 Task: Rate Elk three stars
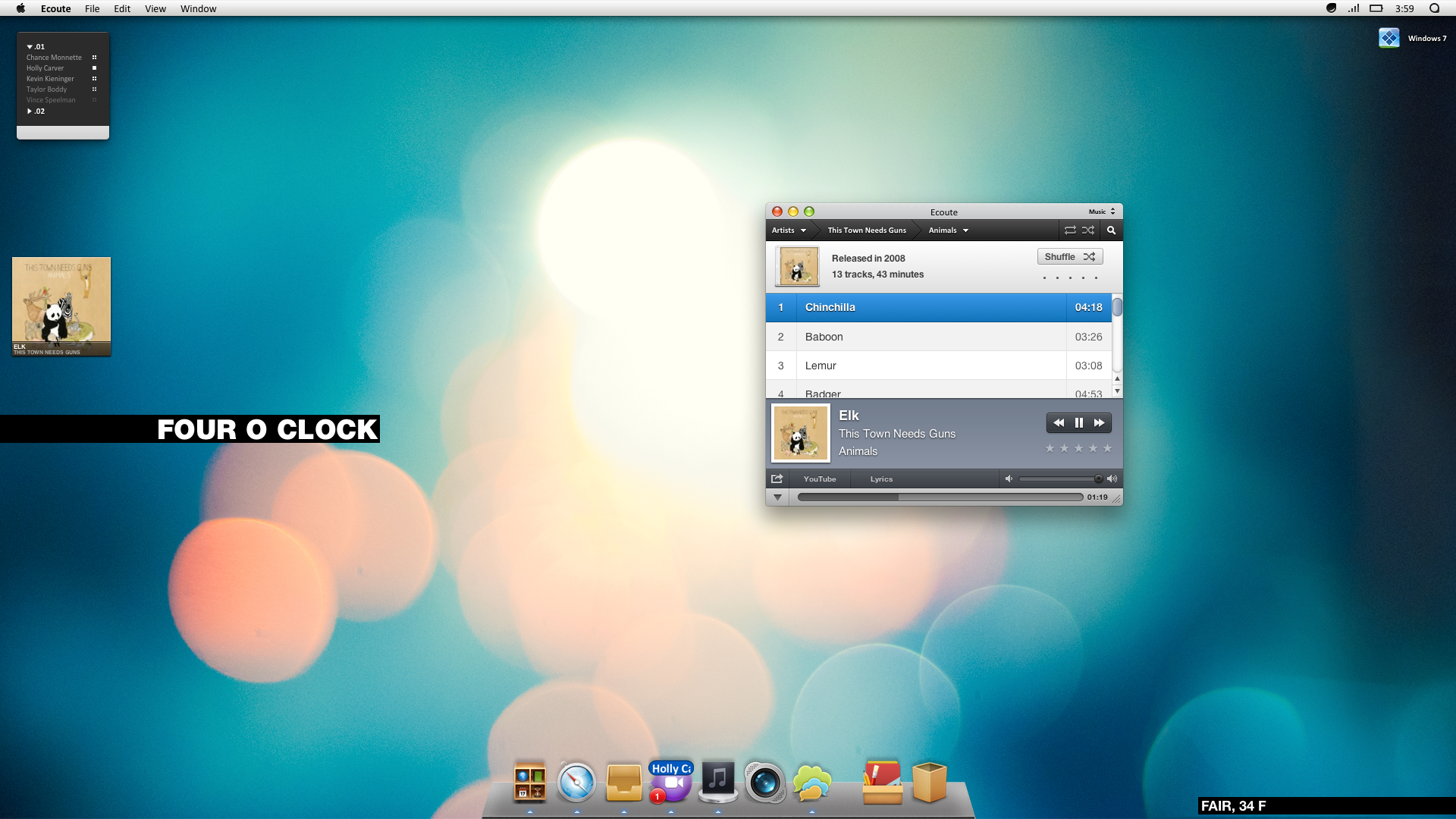(1078, 448)
